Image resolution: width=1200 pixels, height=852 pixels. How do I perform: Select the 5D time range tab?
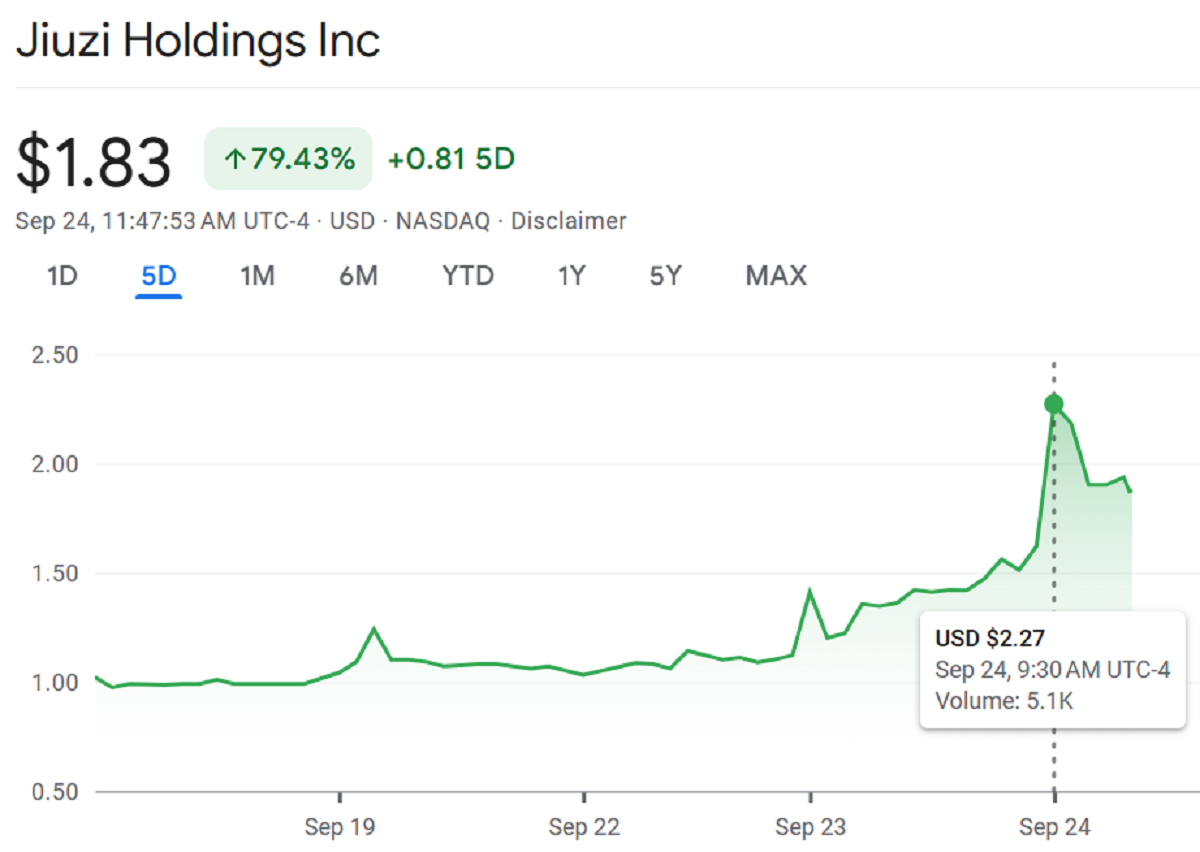point(159,276)
